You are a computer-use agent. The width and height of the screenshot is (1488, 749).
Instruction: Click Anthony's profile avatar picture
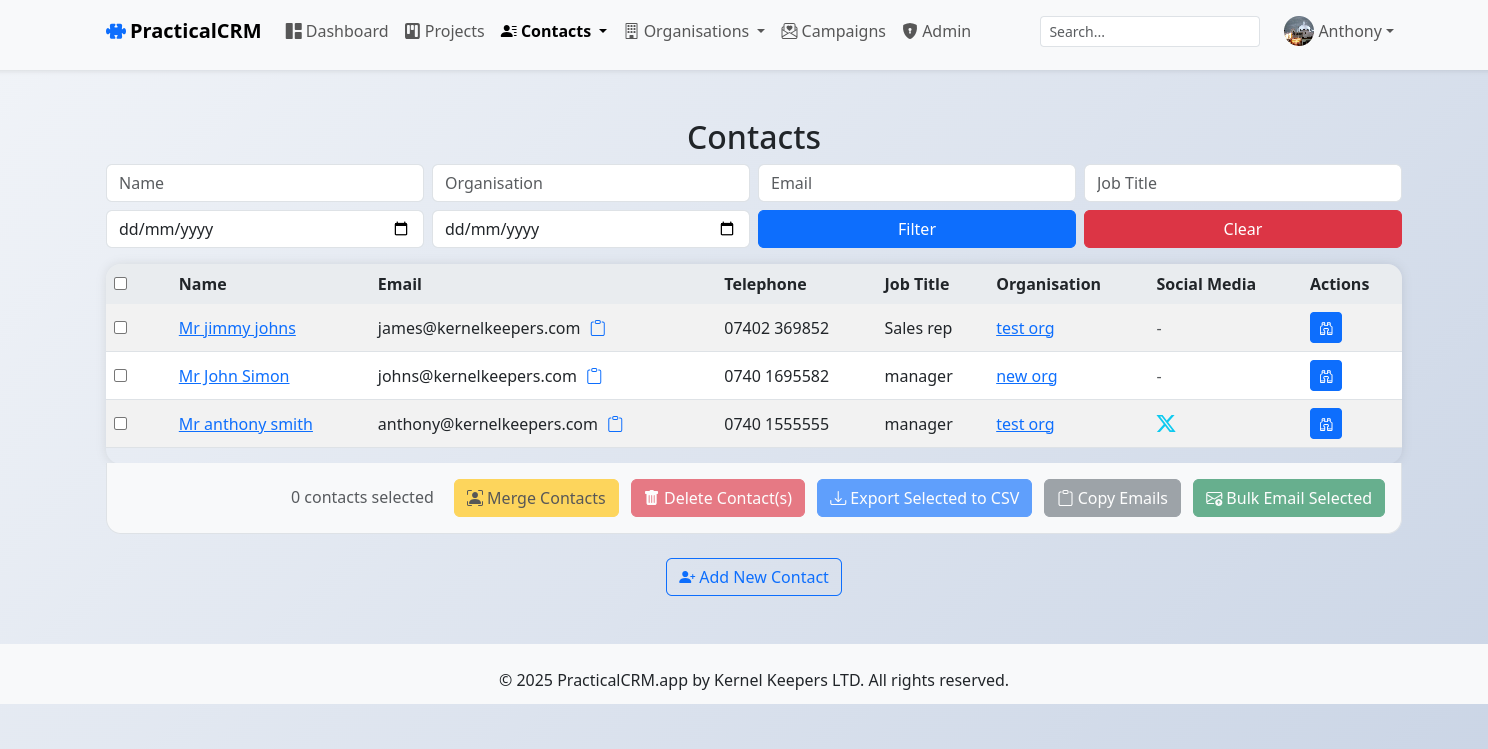tap(1299, 31)
